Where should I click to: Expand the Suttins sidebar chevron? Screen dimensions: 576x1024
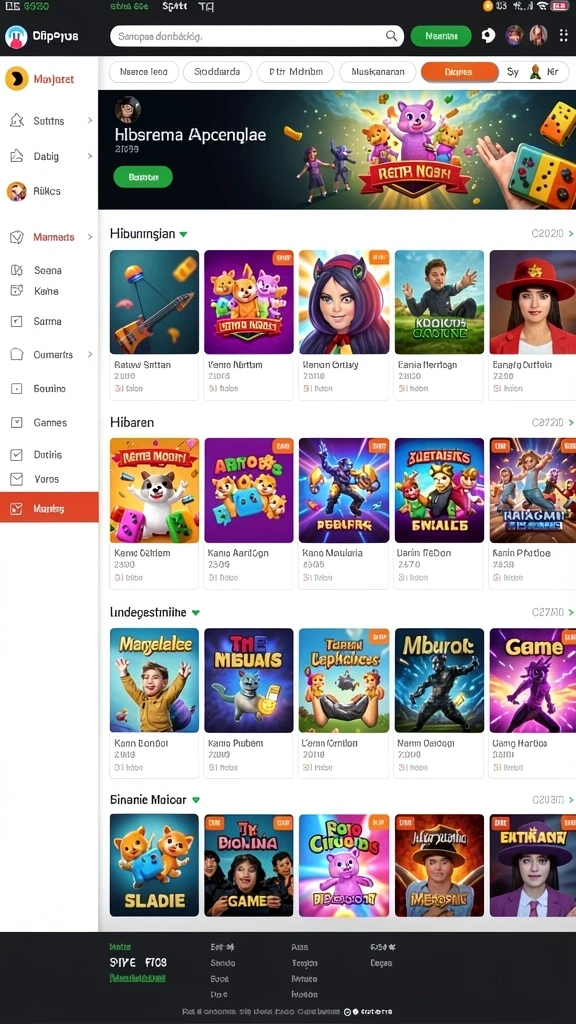click(90, 121)
